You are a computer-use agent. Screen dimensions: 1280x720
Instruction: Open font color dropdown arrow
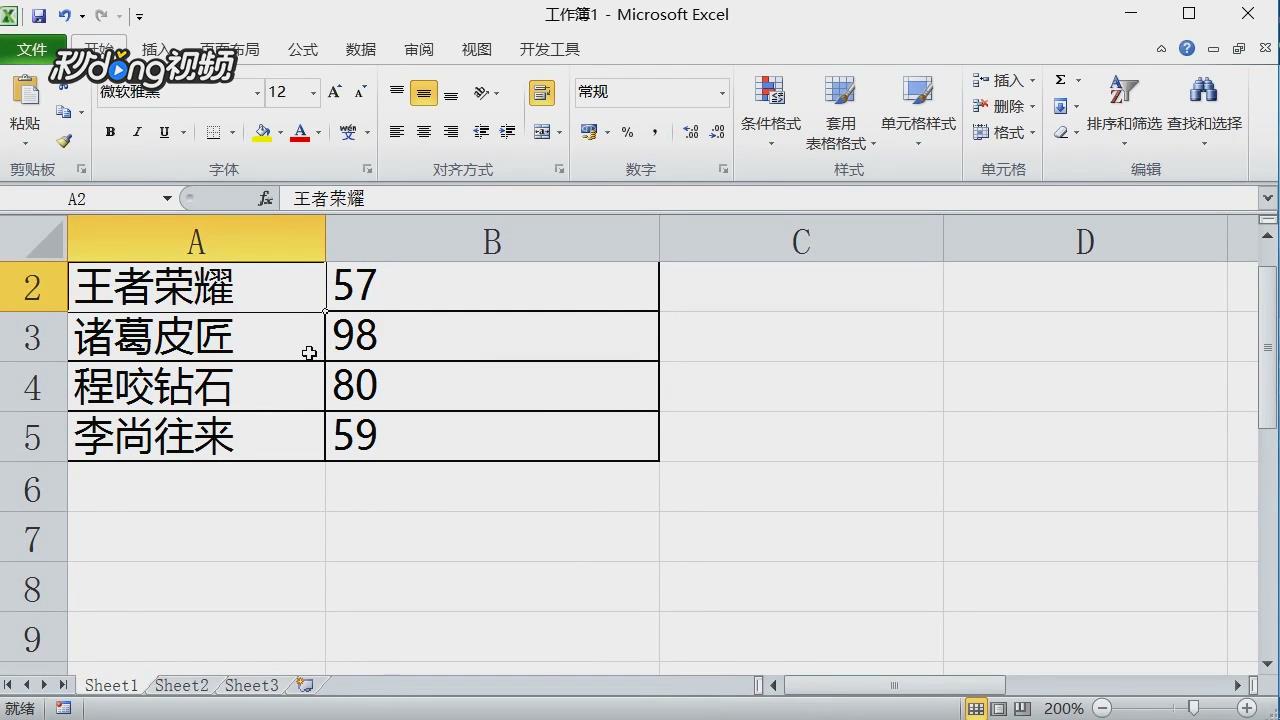coord(318,132)
